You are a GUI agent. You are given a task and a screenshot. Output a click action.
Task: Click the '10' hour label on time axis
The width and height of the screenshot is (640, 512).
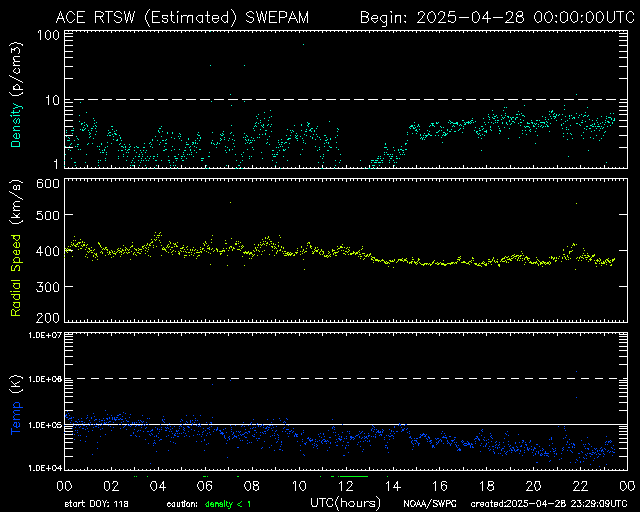click(299, 486)
